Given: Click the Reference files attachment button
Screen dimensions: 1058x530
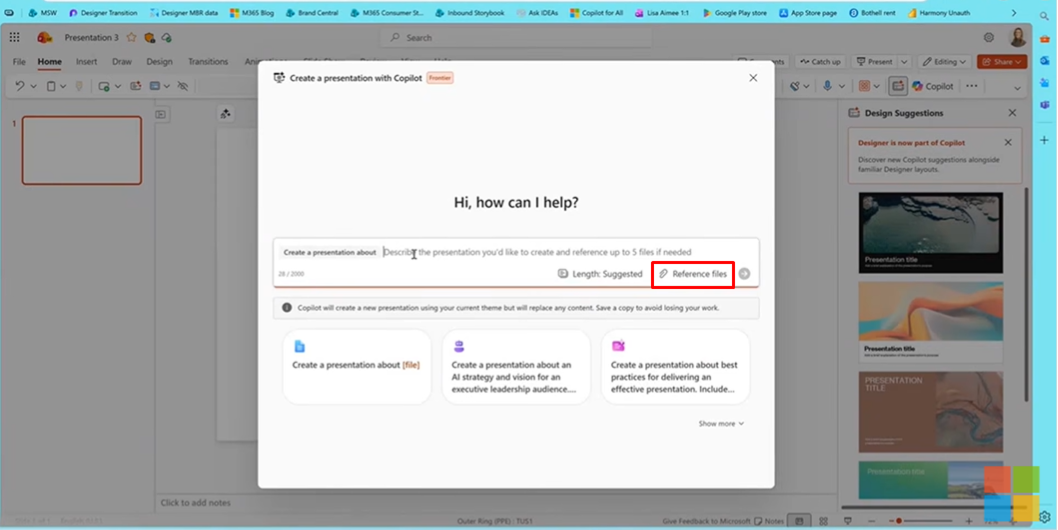Looking at the screenshot, I should 693,274.
